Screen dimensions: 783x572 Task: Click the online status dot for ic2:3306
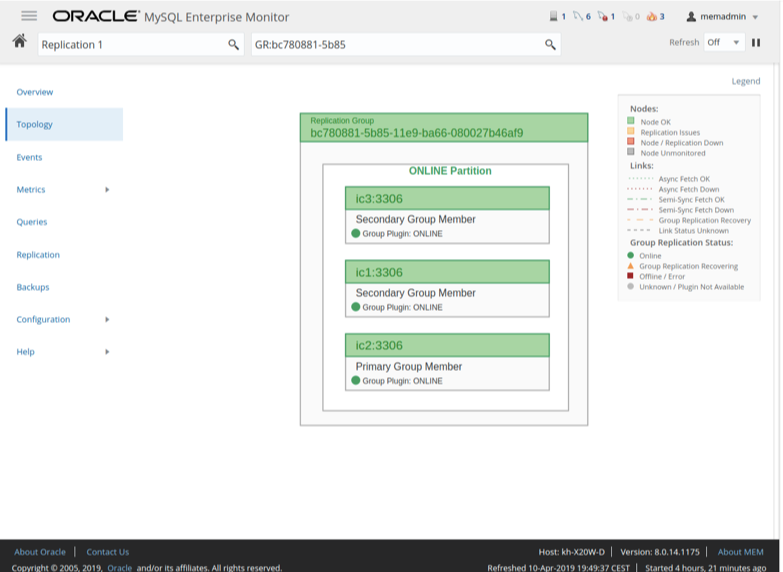tap(356, 380)
